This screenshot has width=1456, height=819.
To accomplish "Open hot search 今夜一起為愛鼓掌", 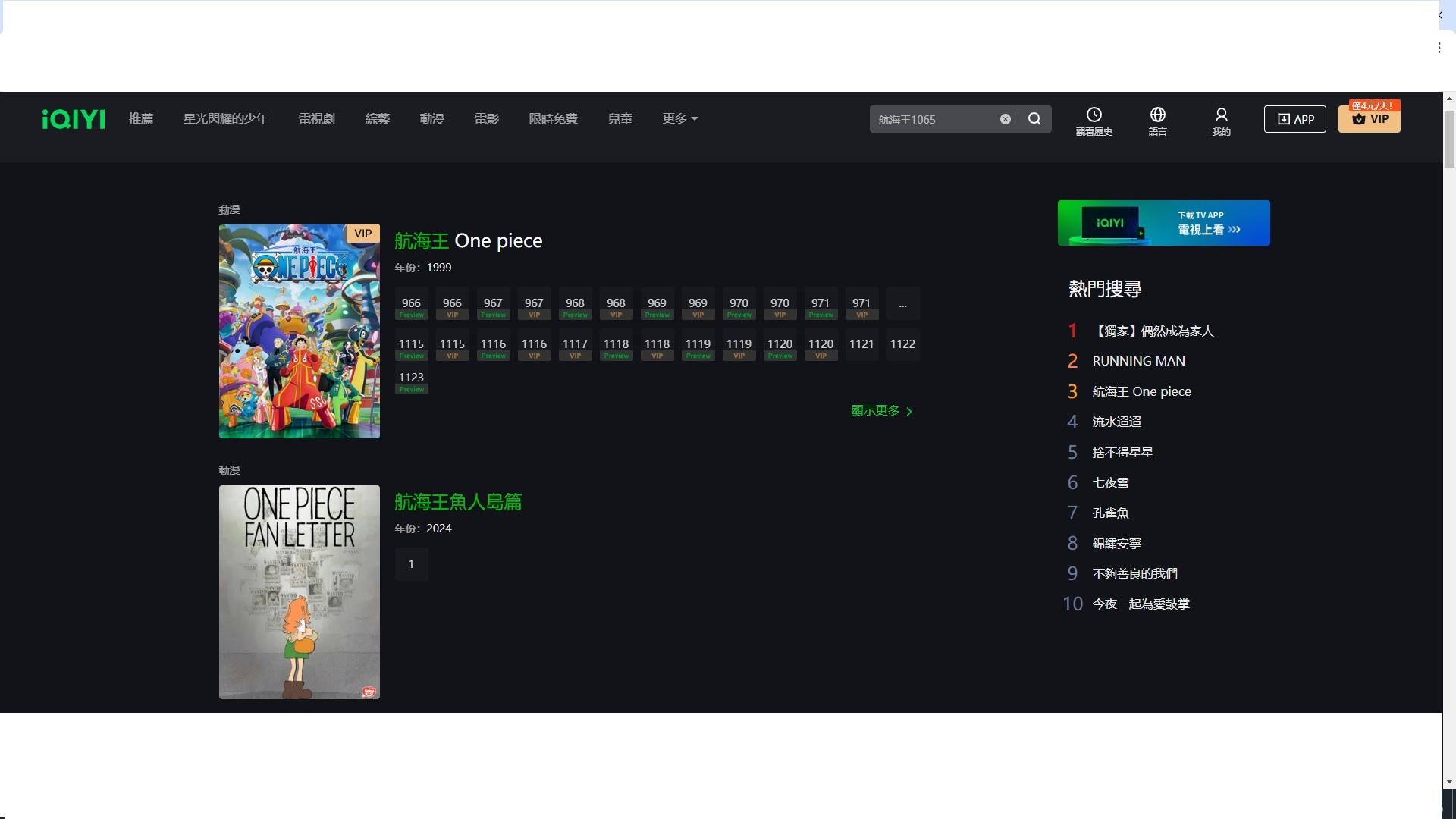I will [1141, 604].
